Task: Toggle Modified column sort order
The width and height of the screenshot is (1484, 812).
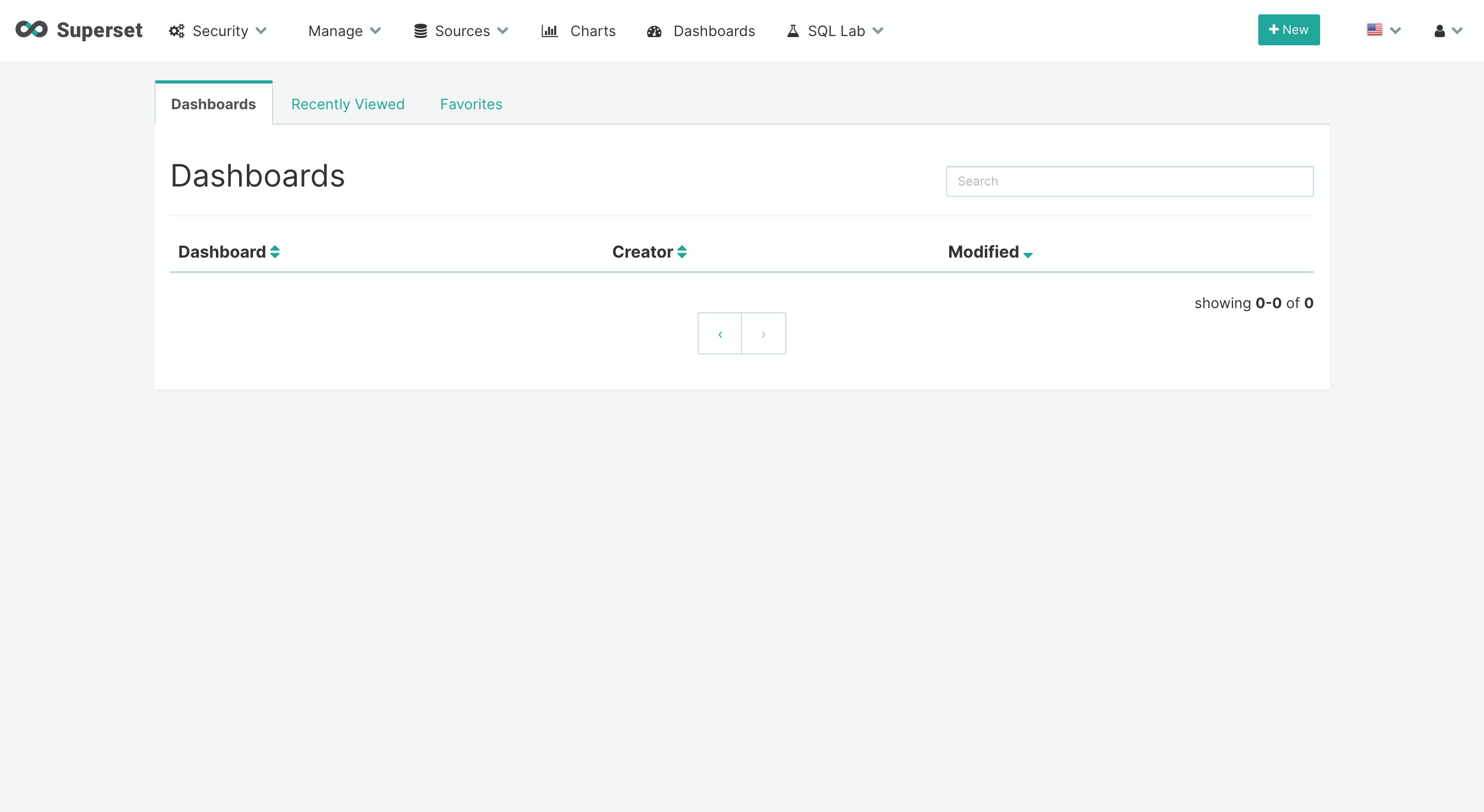Action: [1028, 254]
